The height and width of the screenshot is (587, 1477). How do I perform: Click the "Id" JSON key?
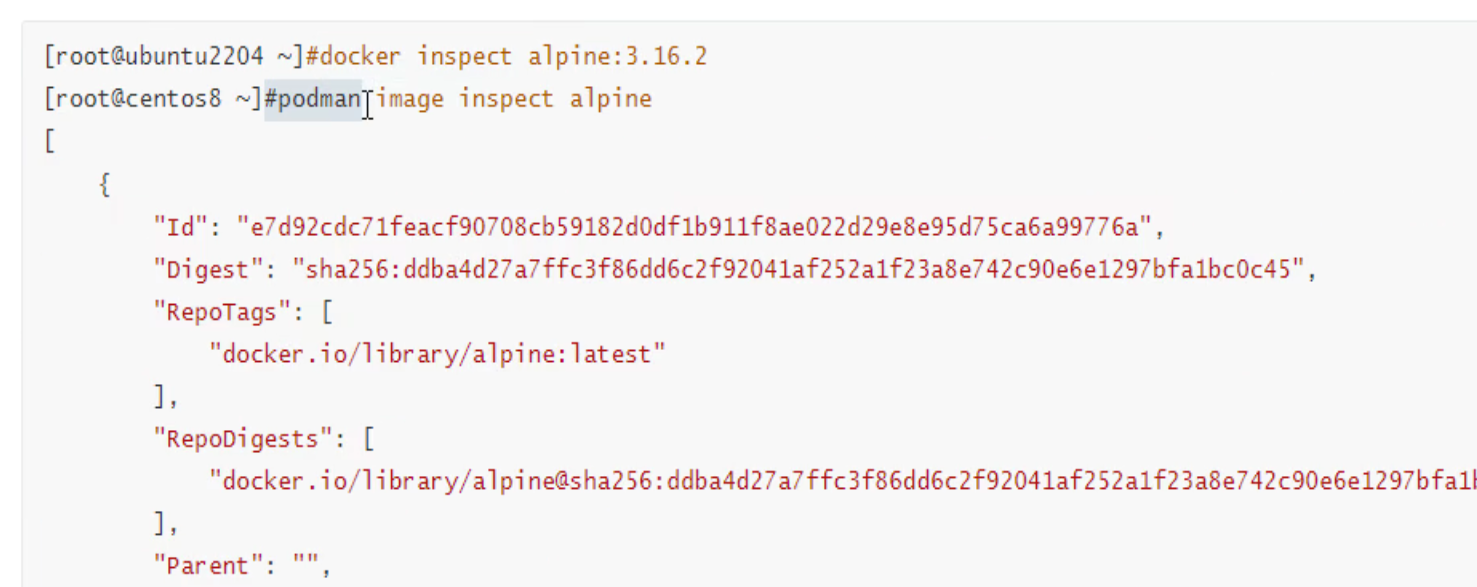tap(180, 227)
